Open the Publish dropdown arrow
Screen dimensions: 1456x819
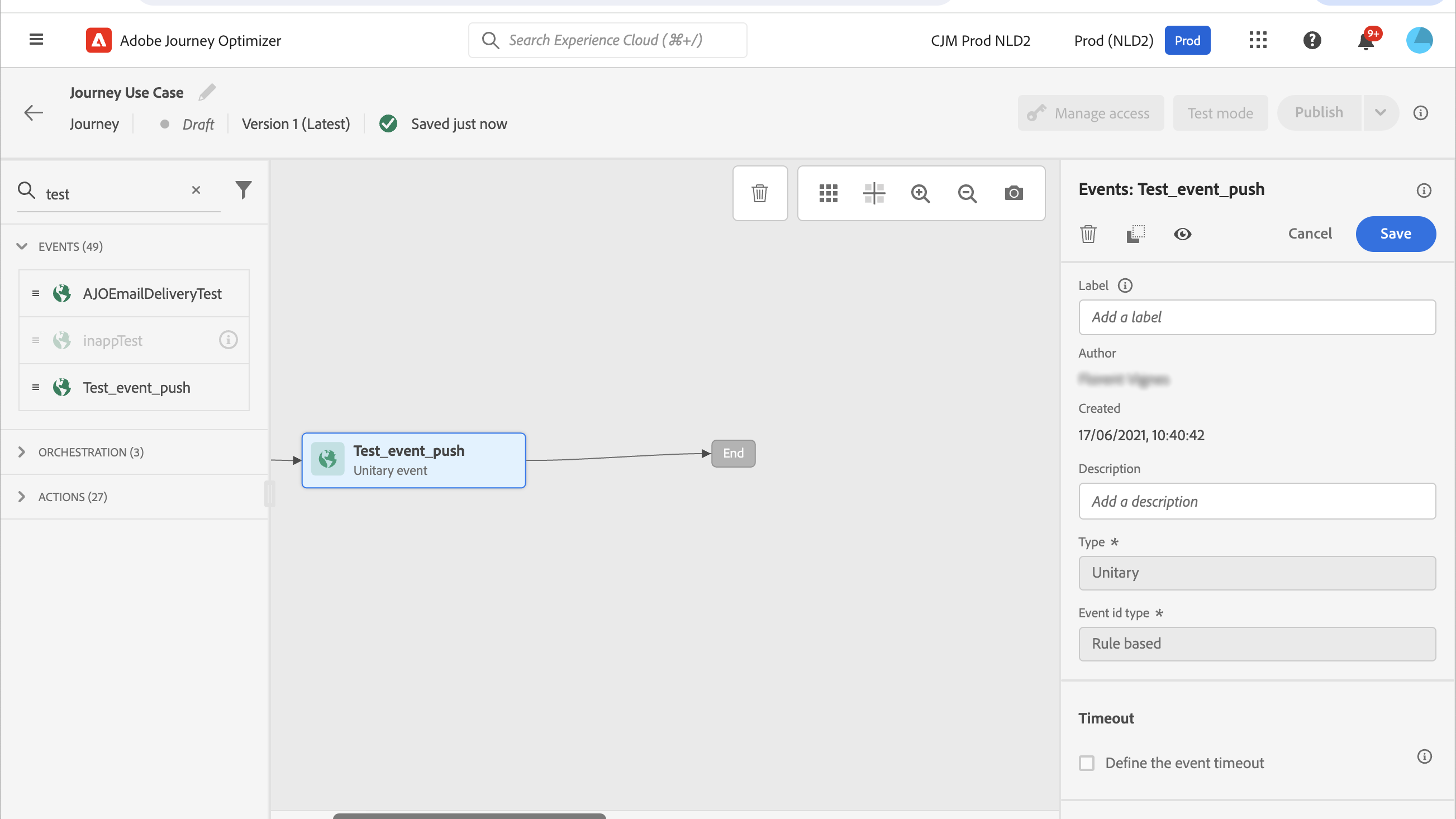coord(1380,112)
